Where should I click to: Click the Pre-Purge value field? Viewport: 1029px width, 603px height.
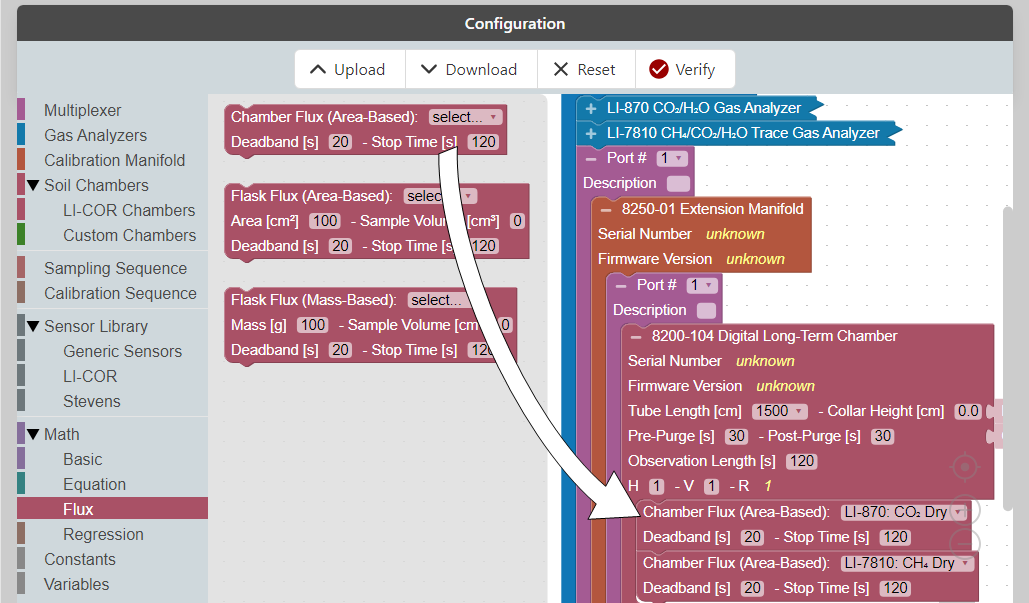point(736,436)
